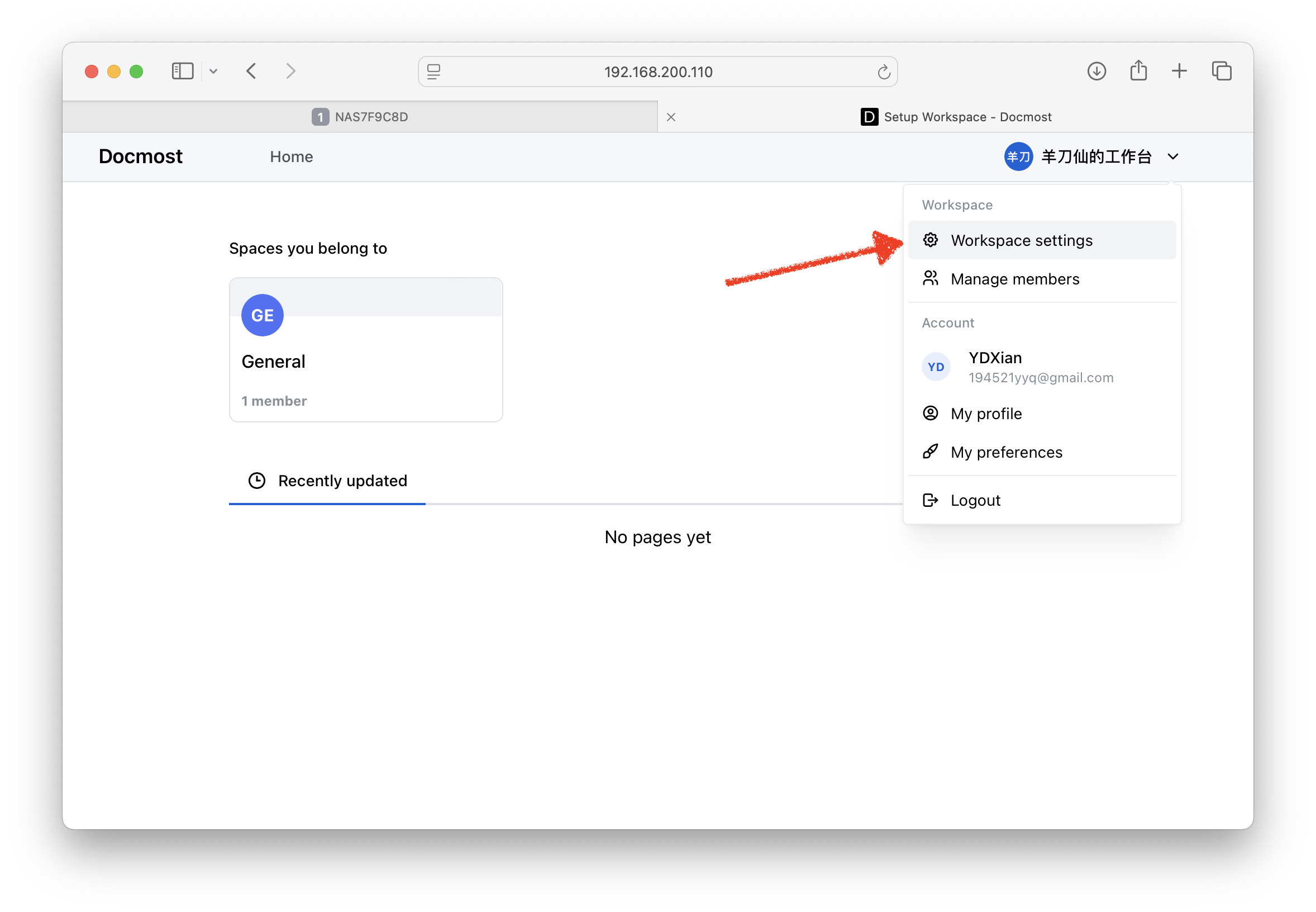The height and width of the screenshot is (912, 1316).
Task: Open the General space card
Action: pyautogui.click(x=365, y=350)
